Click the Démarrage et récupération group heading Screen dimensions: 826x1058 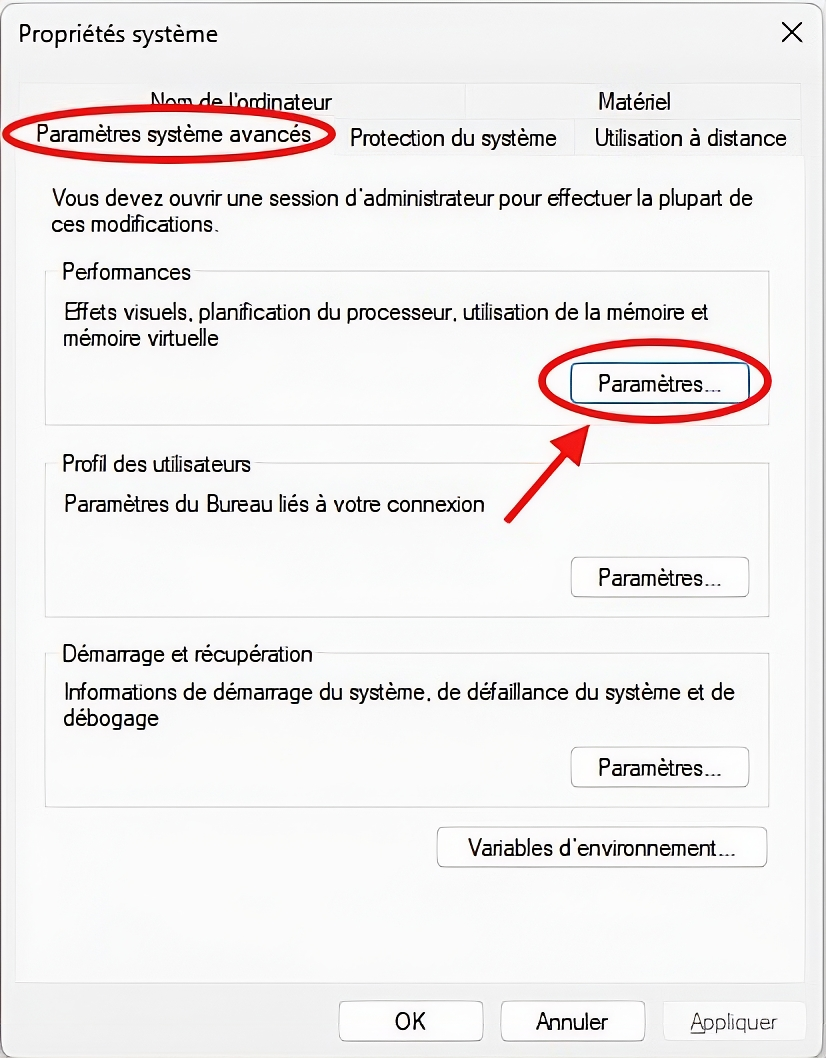(x=187, y=654)
